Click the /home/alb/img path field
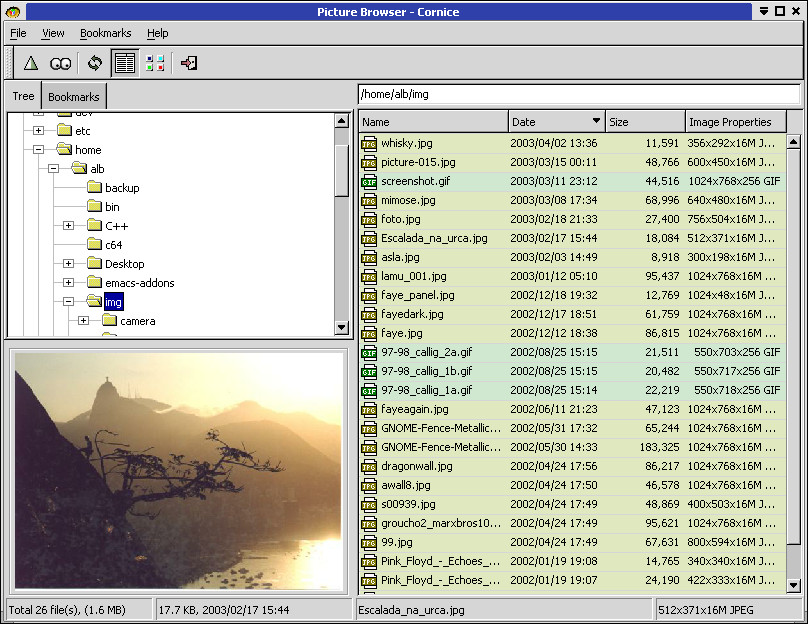The width and height of the screenshot is (808, 624). coord(579,94)
